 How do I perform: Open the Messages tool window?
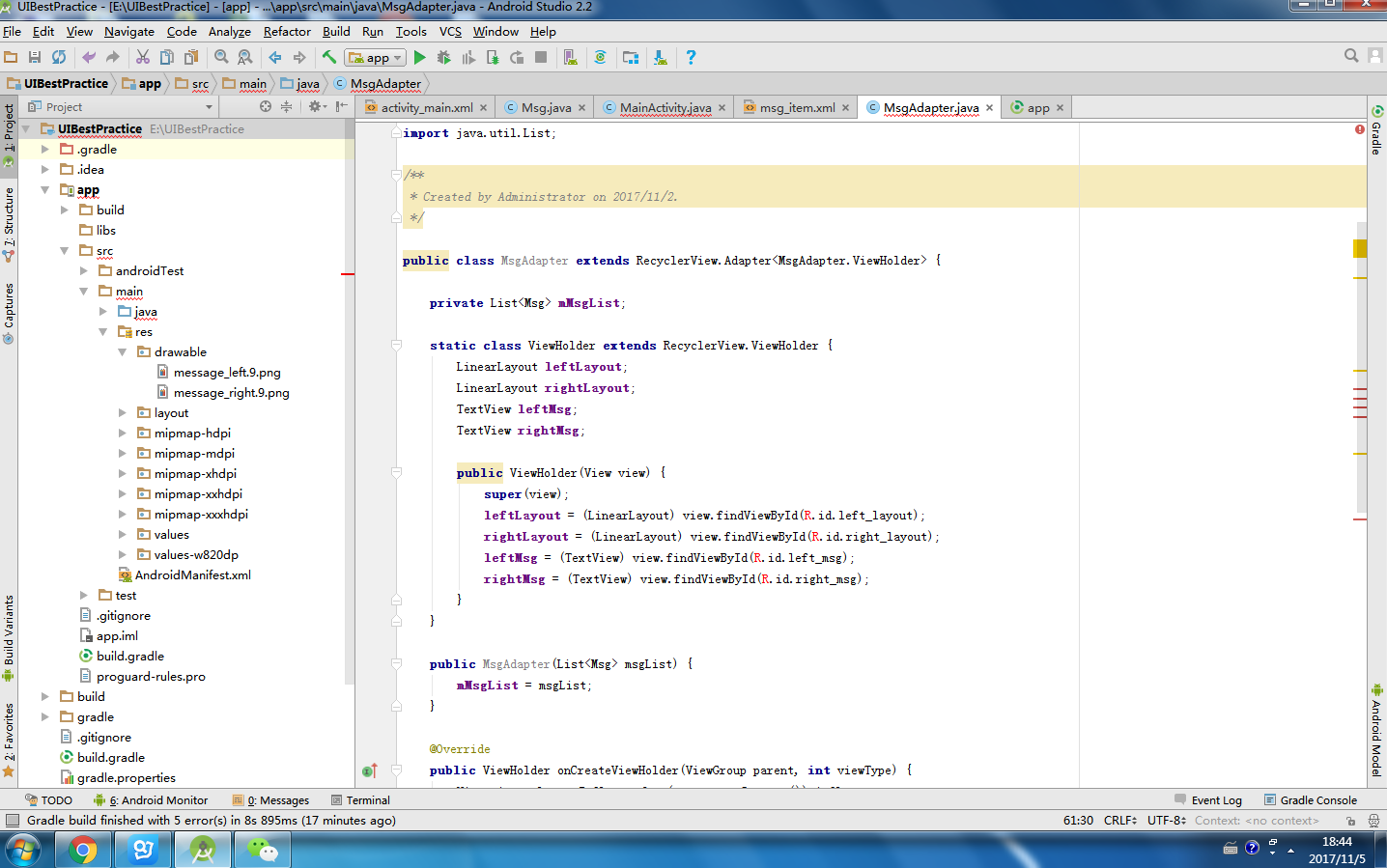[x=271, y=799]
